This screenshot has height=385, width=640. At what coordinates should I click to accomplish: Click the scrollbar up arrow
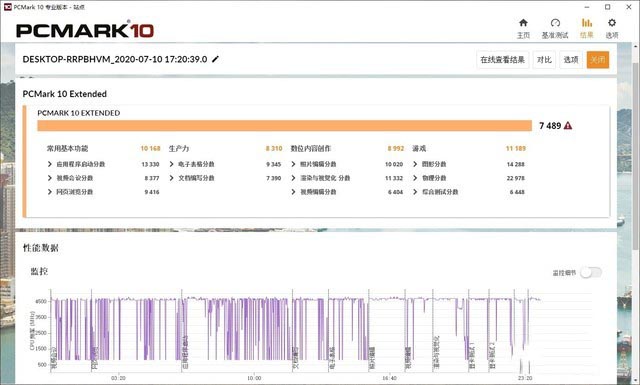pyautogui.click(x=636, y=46)
